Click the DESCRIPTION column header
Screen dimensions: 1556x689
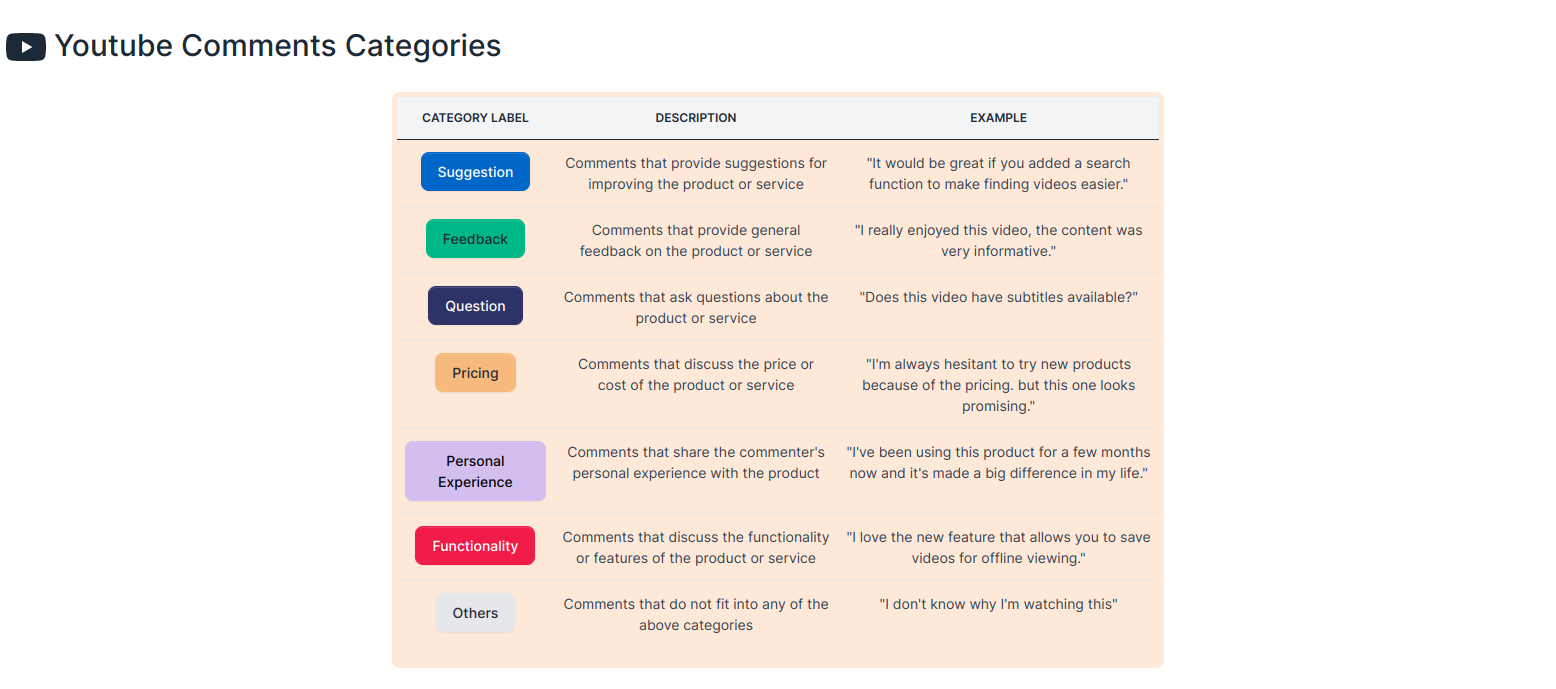click(x=696, y=118)
